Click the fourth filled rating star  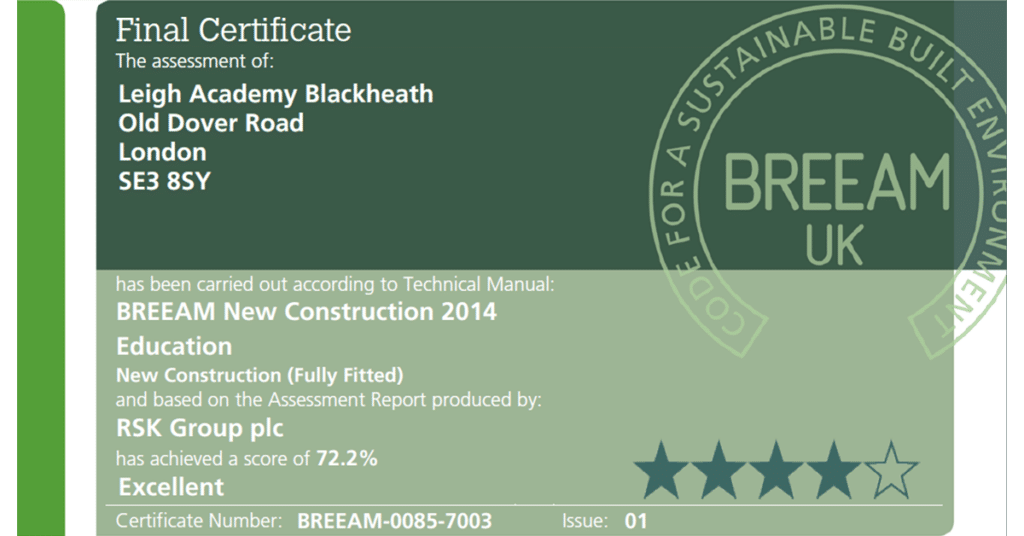click(x=833, y=470)
